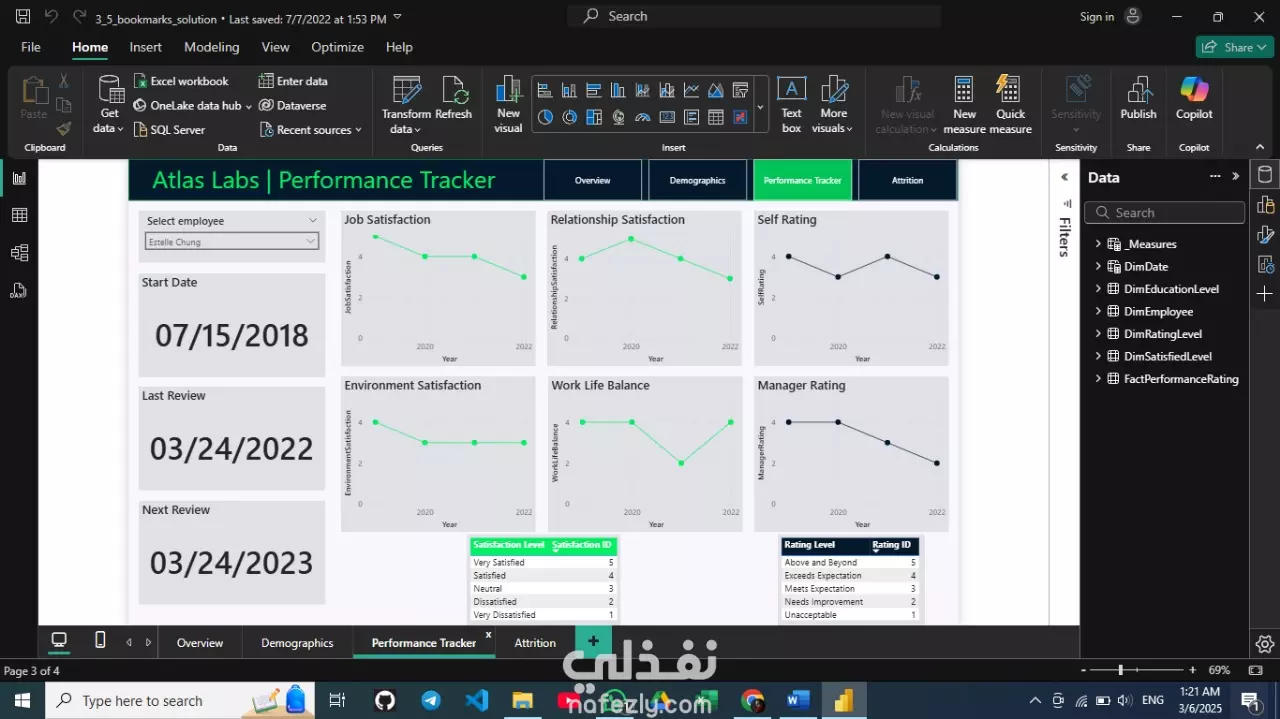Click the Demographics button in report header
This screenshot has width=1280, height=719.
(x=697, y=180)
